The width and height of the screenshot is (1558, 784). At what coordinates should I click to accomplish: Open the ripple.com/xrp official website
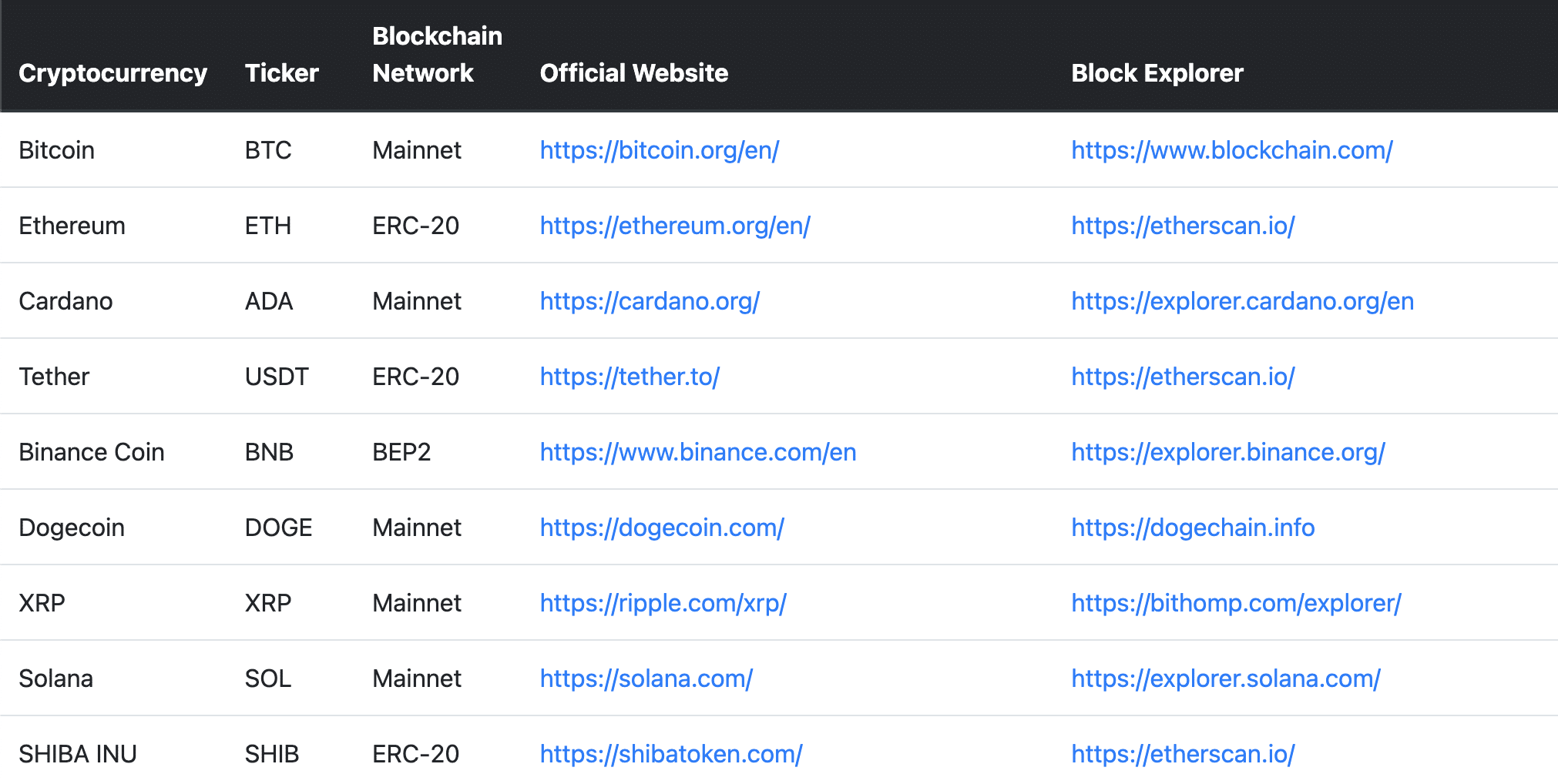click(x=663, y=603)
